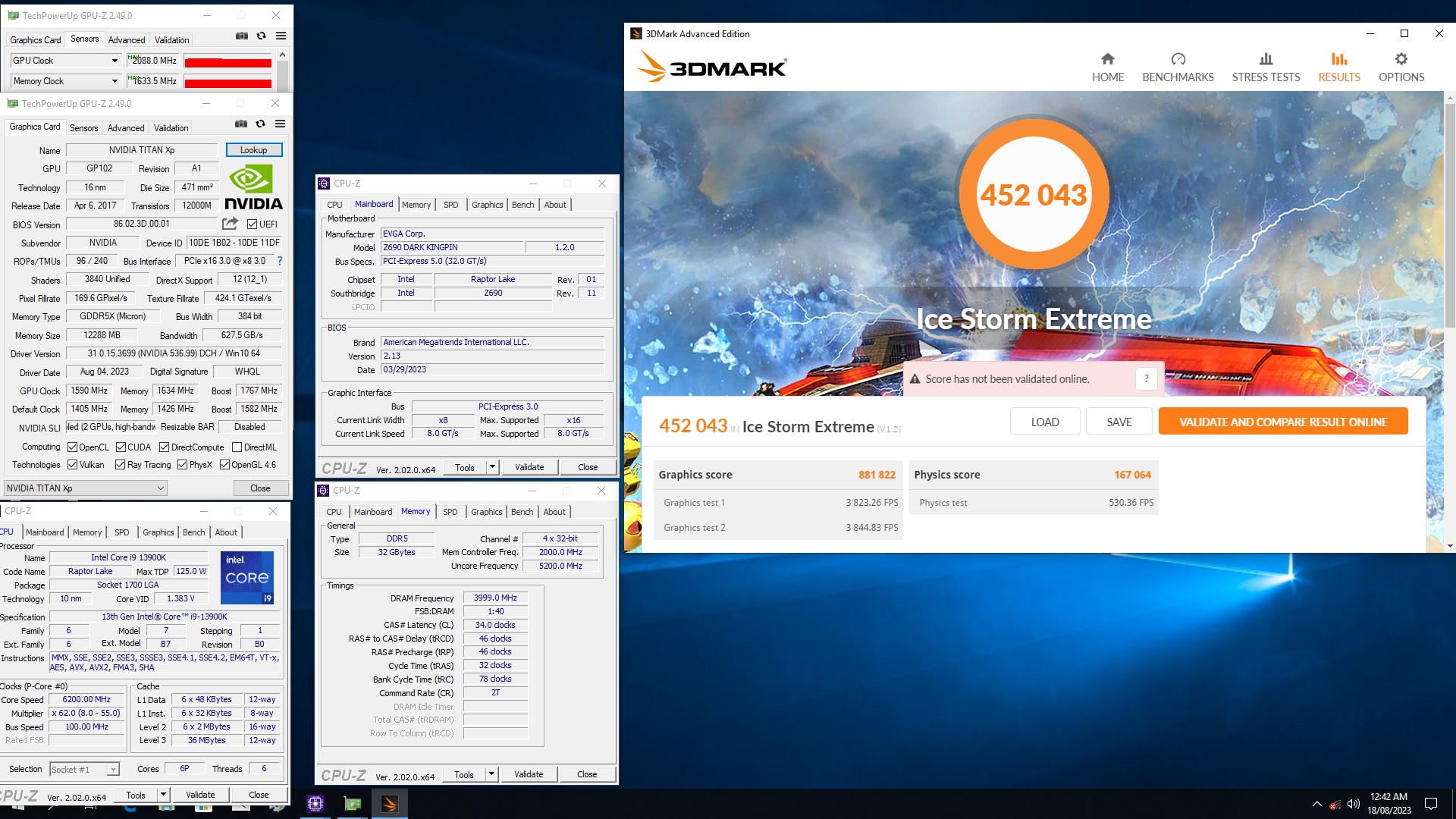Click the Graphics score 881 822 value

[877, 475]
